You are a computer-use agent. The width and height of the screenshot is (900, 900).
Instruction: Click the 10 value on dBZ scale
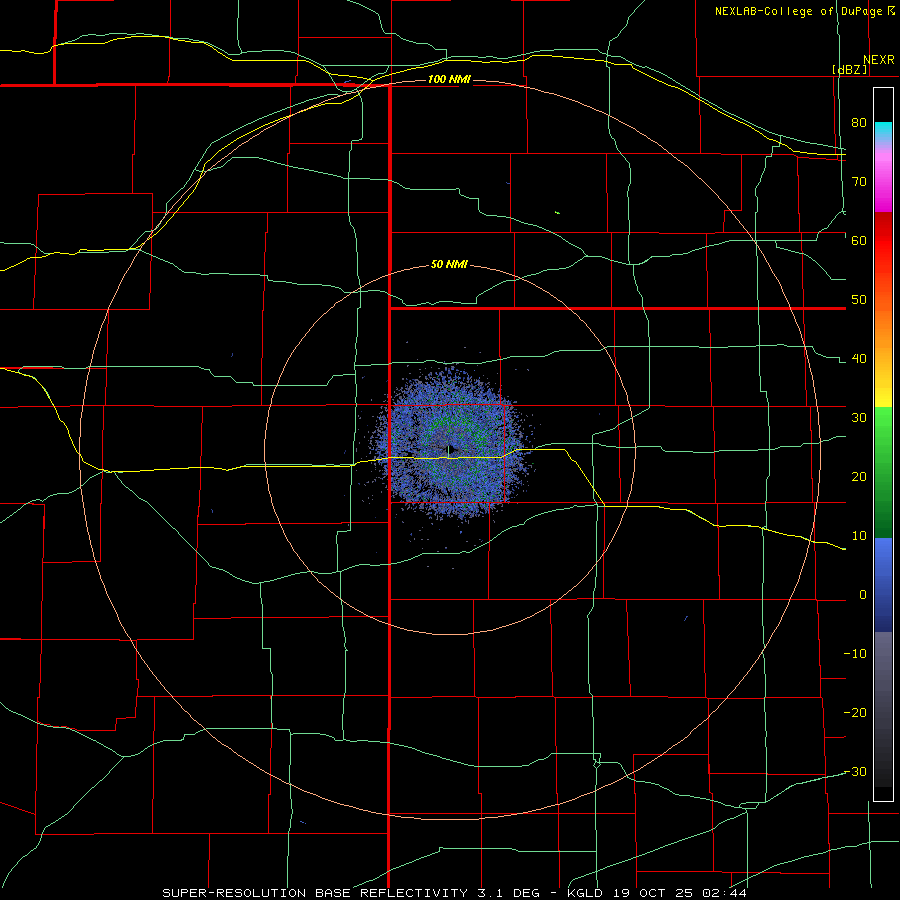point(859,536)
